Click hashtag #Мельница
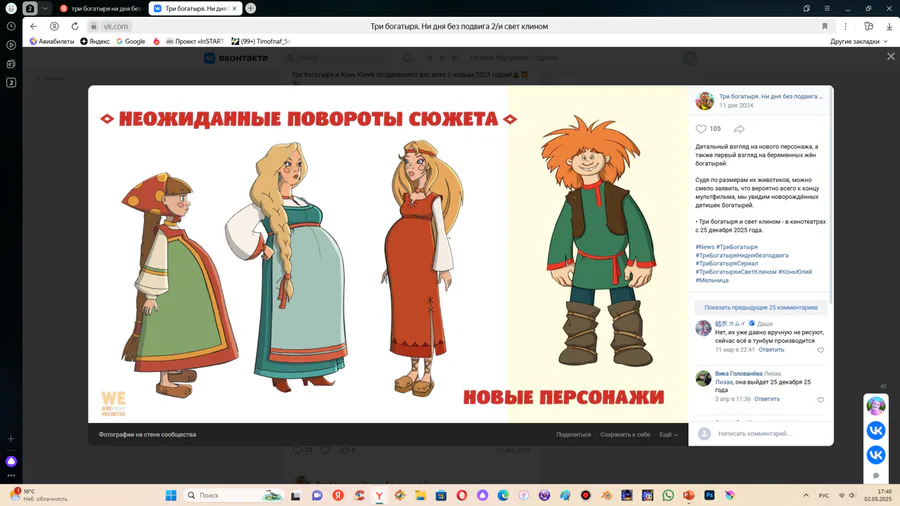Viewport: 900px width, 506px height. coord(712,281)
